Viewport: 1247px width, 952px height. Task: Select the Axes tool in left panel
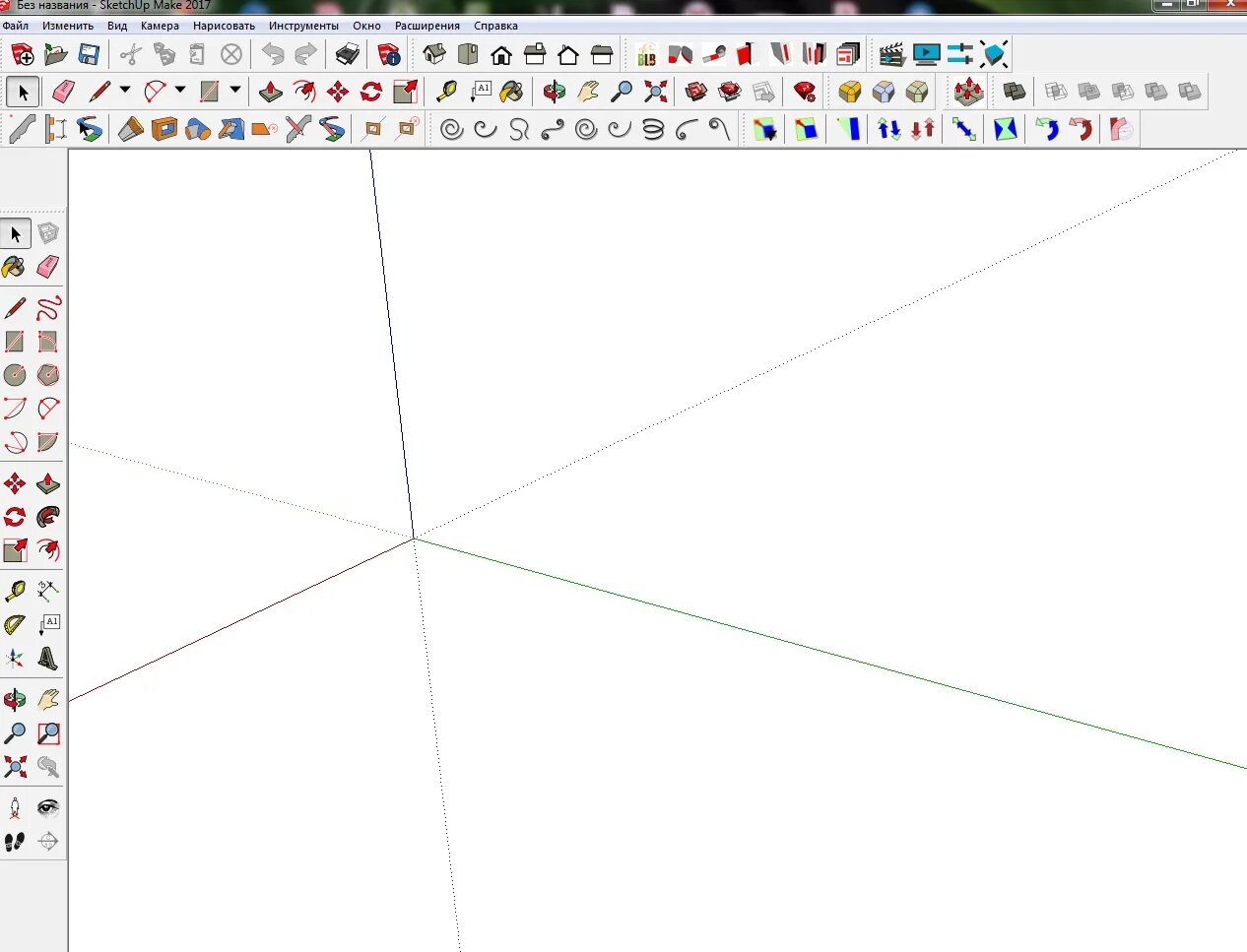click(15, 658)
